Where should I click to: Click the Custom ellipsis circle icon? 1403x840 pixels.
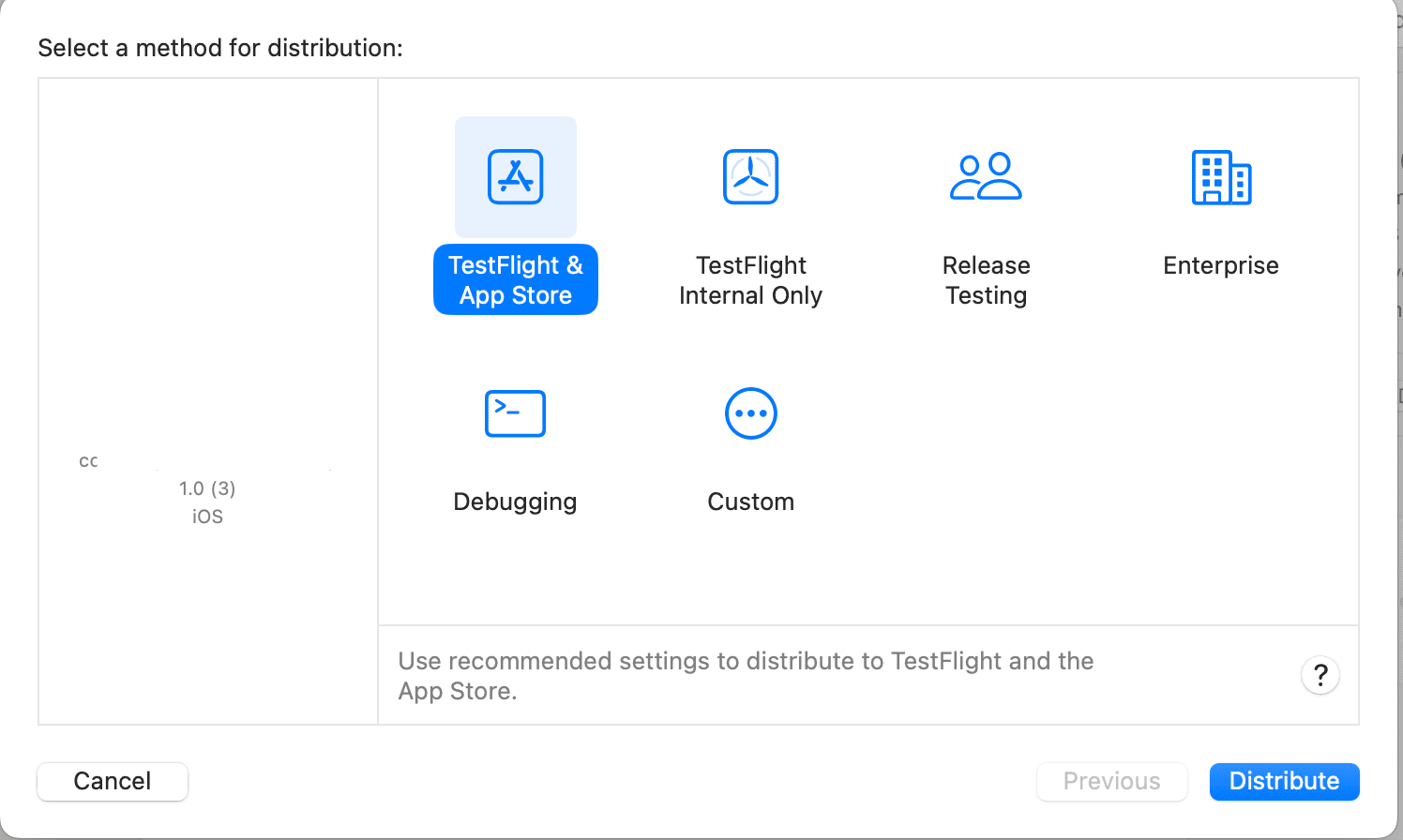(x=750, y=413)
